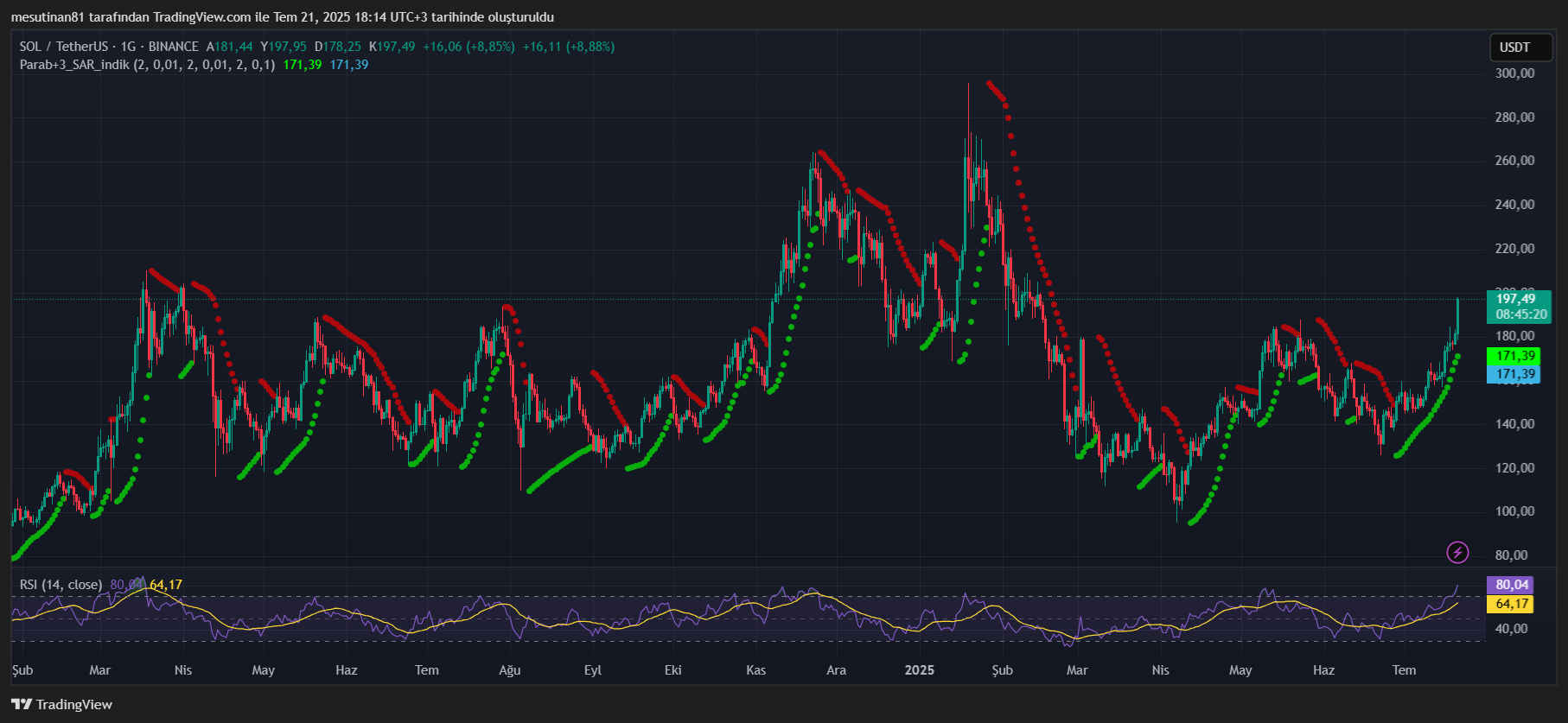Click the BINANCE exchange label
Image resolution: width=1568 pixels, height=723 pixels.
point(173,47)
